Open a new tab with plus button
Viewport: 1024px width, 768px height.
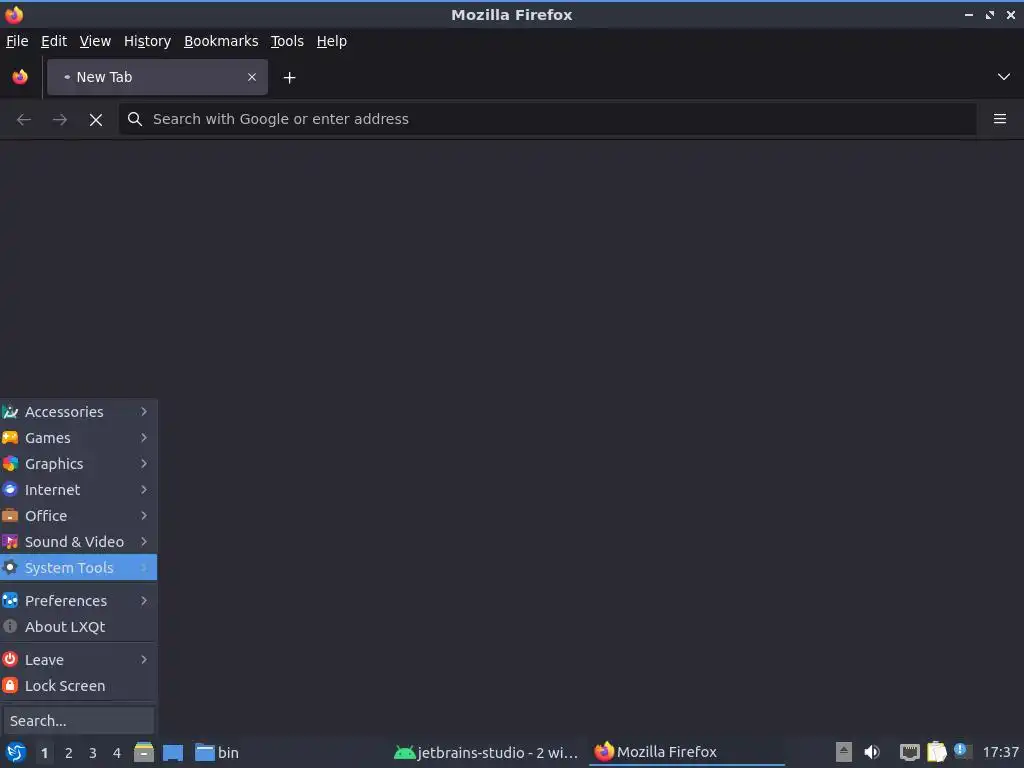click(289, 78)
